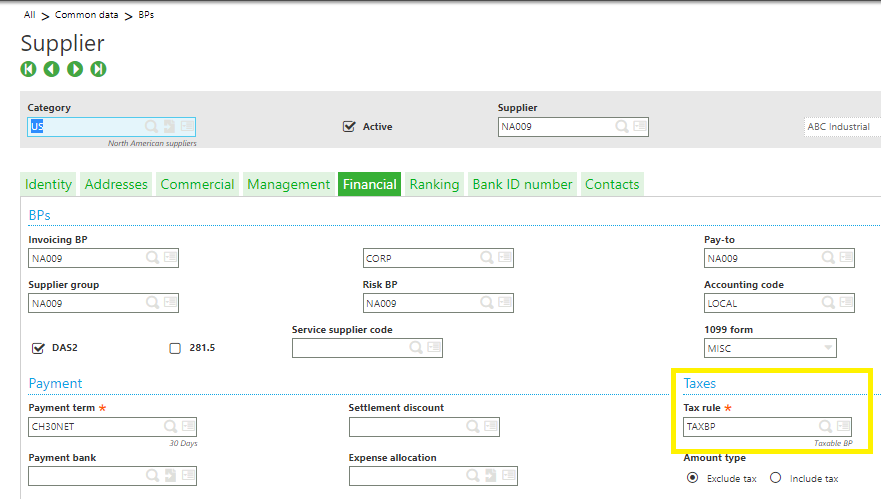Select Include tax amount type
The image size is (881, 499).
[x=776, y=478]
